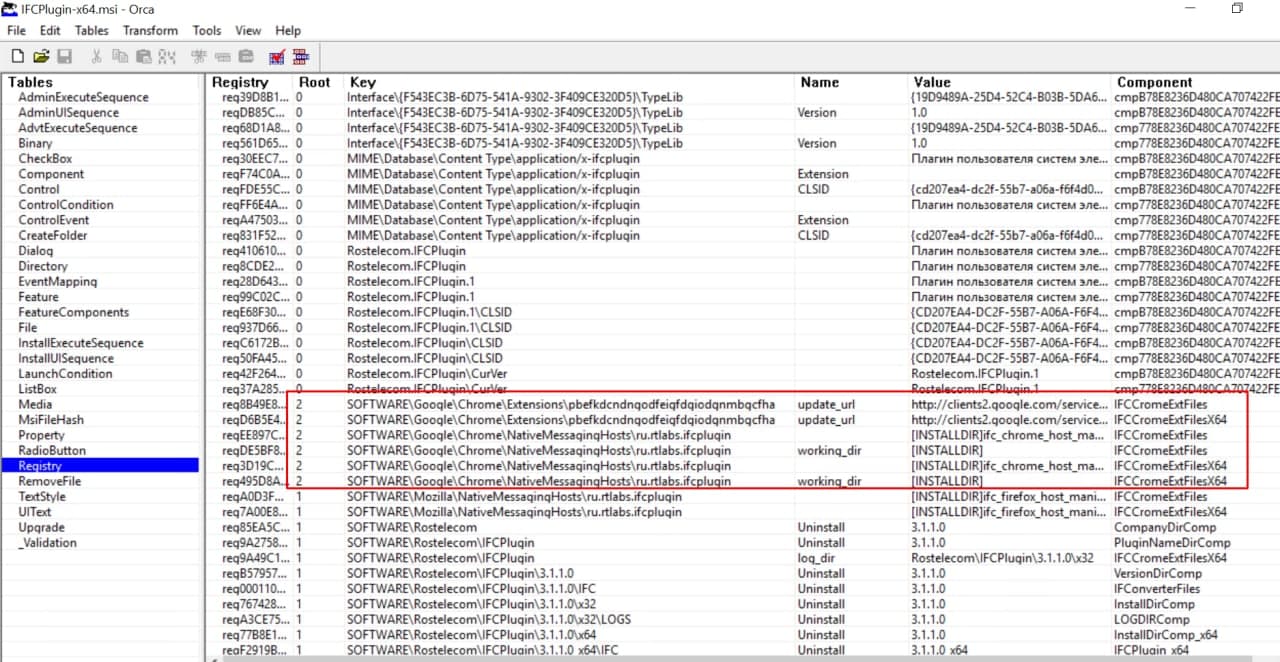Click the Validate icon with red checkmark
Viewport: 1280px width, 662px height.
pos(278,57)
